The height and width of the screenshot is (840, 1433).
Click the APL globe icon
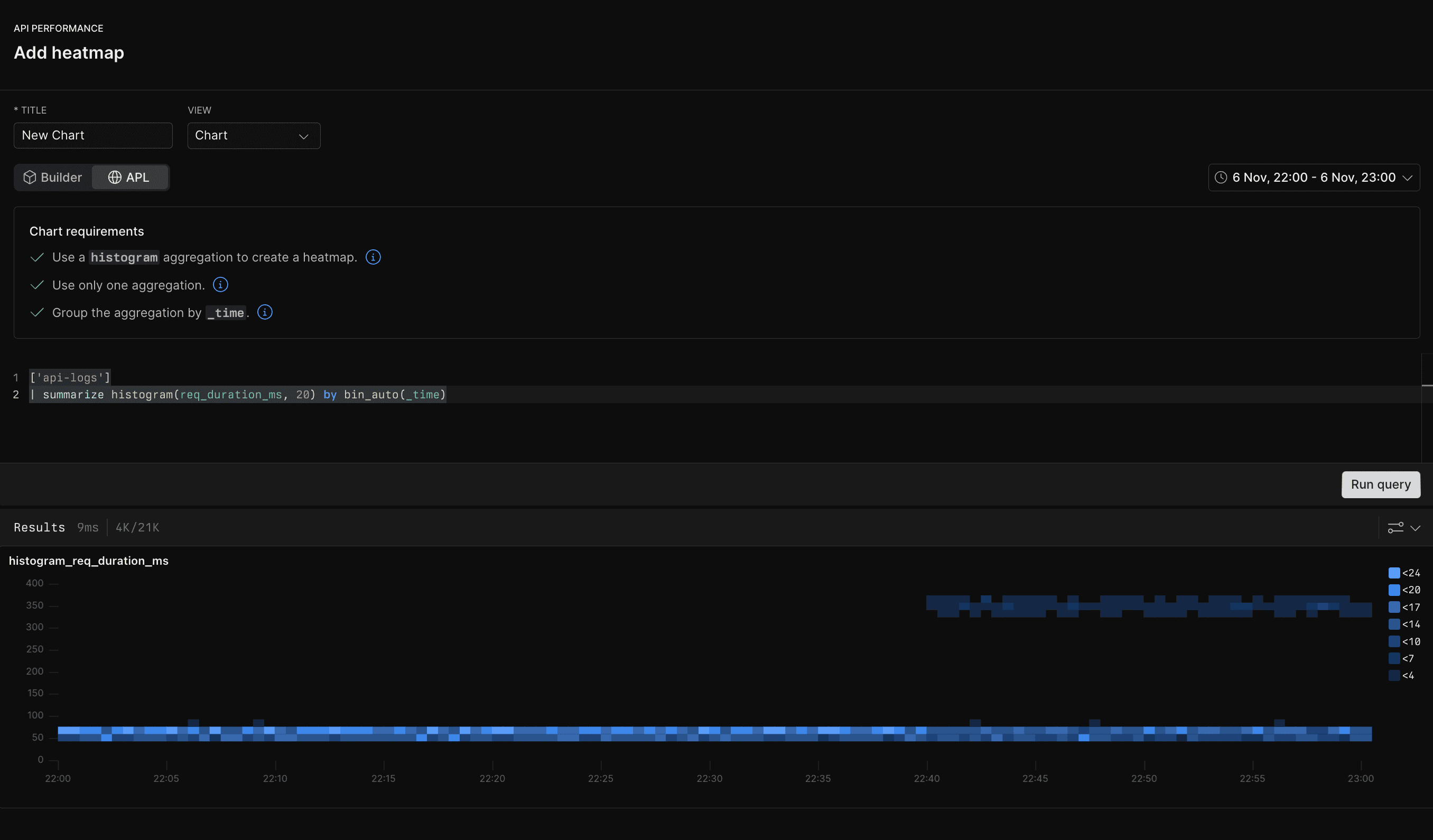(115, 178)
